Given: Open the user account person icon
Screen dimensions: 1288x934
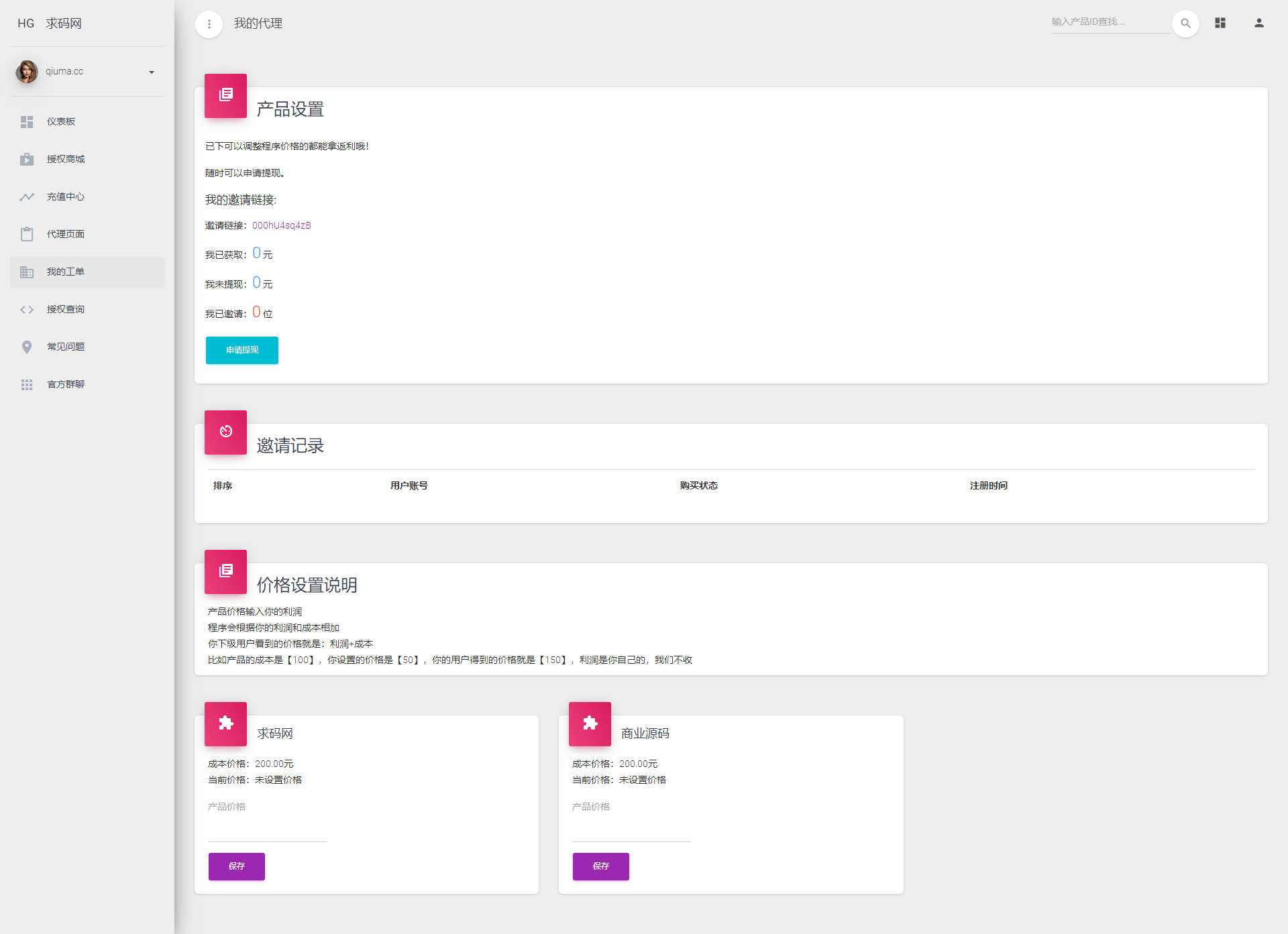Looking at the screenshot, I should tap(1259, 23).
